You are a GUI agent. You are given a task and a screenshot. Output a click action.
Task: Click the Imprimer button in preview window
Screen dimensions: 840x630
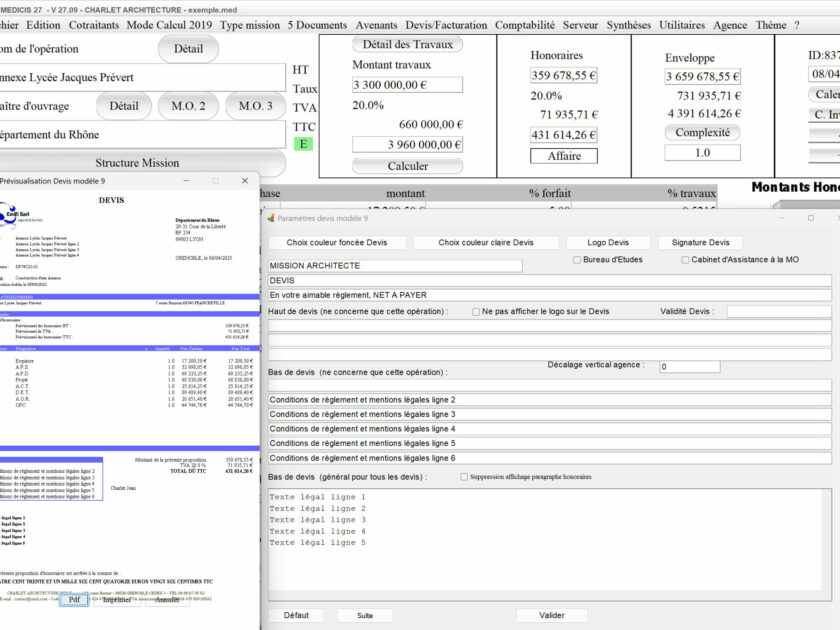coord(117,600)
